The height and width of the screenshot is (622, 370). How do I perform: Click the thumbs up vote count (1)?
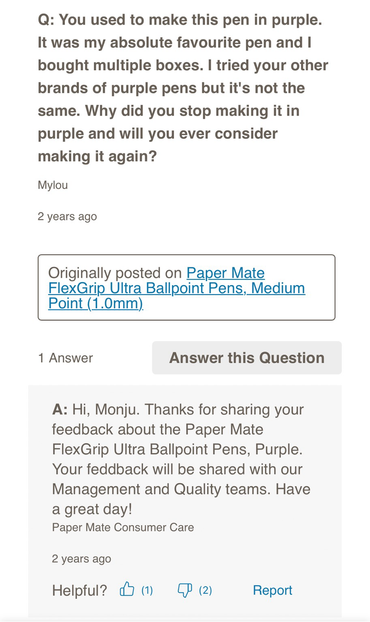[x=147, y=590]
